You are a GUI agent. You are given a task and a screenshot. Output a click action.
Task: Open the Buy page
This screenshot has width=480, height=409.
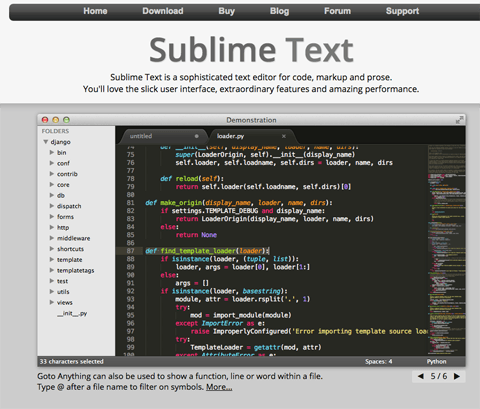pyautogui.click(x=227, y=11)
